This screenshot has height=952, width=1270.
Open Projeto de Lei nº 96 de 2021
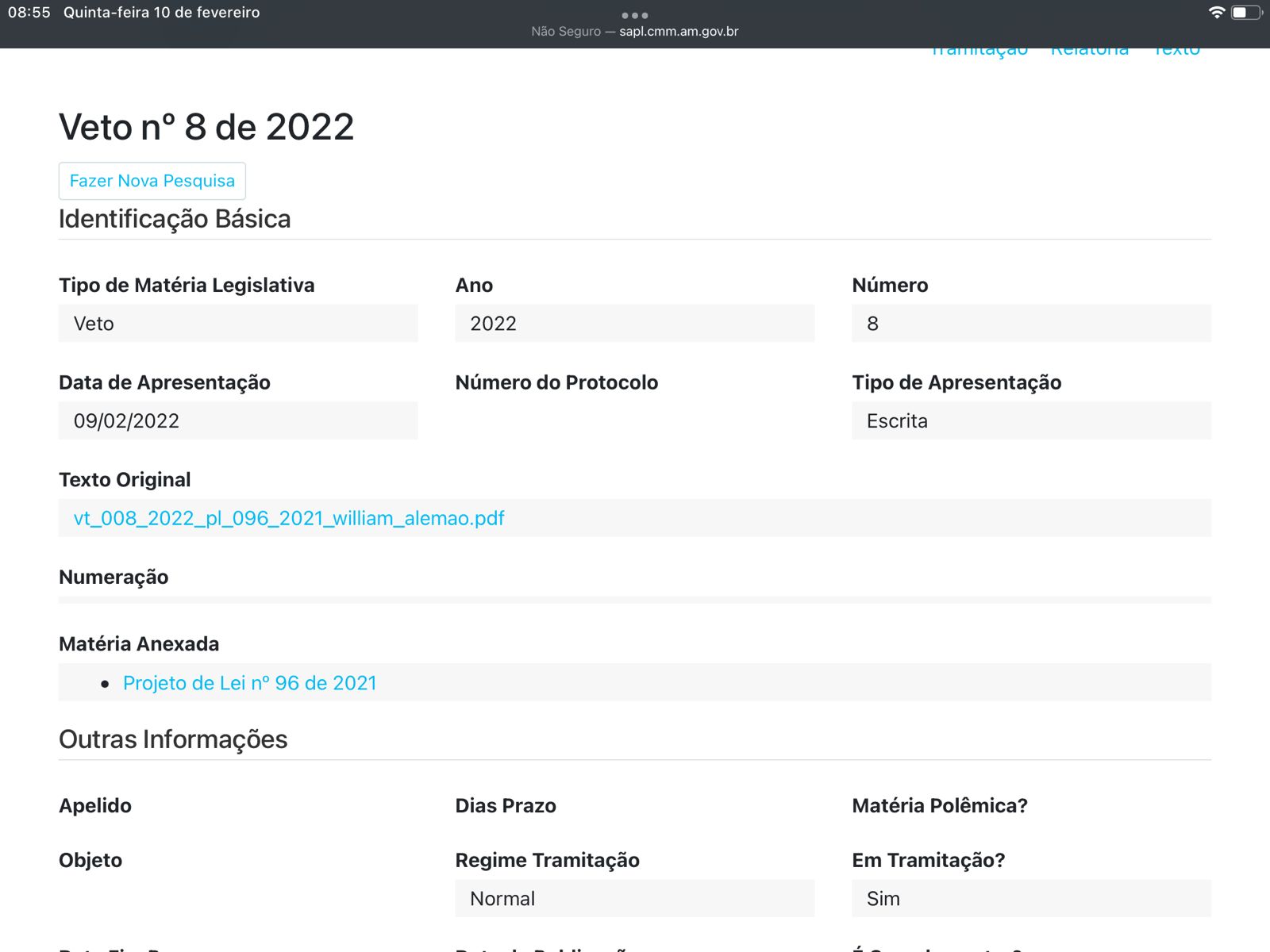click(249, 683)
